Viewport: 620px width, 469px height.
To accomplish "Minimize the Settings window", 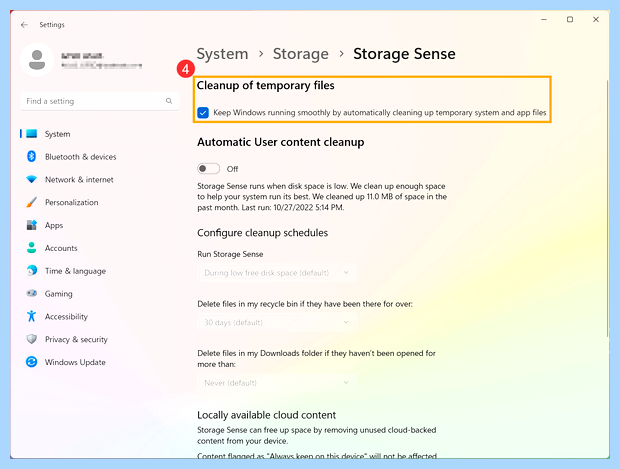I will click(x=544, y=19).
